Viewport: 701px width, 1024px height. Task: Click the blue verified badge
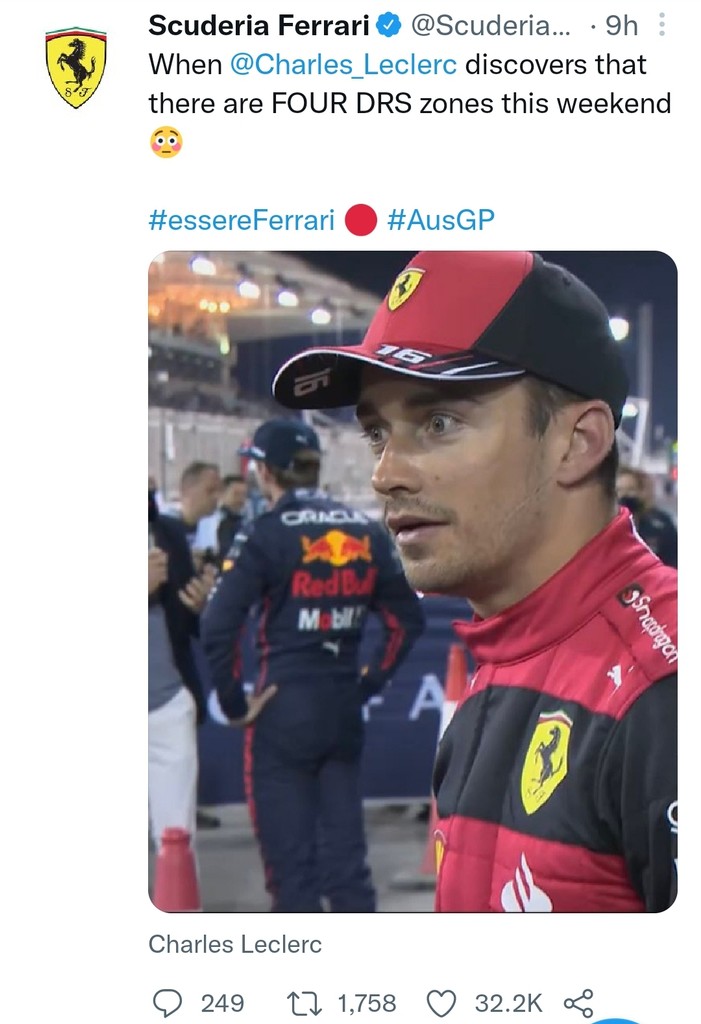(387, 25)
